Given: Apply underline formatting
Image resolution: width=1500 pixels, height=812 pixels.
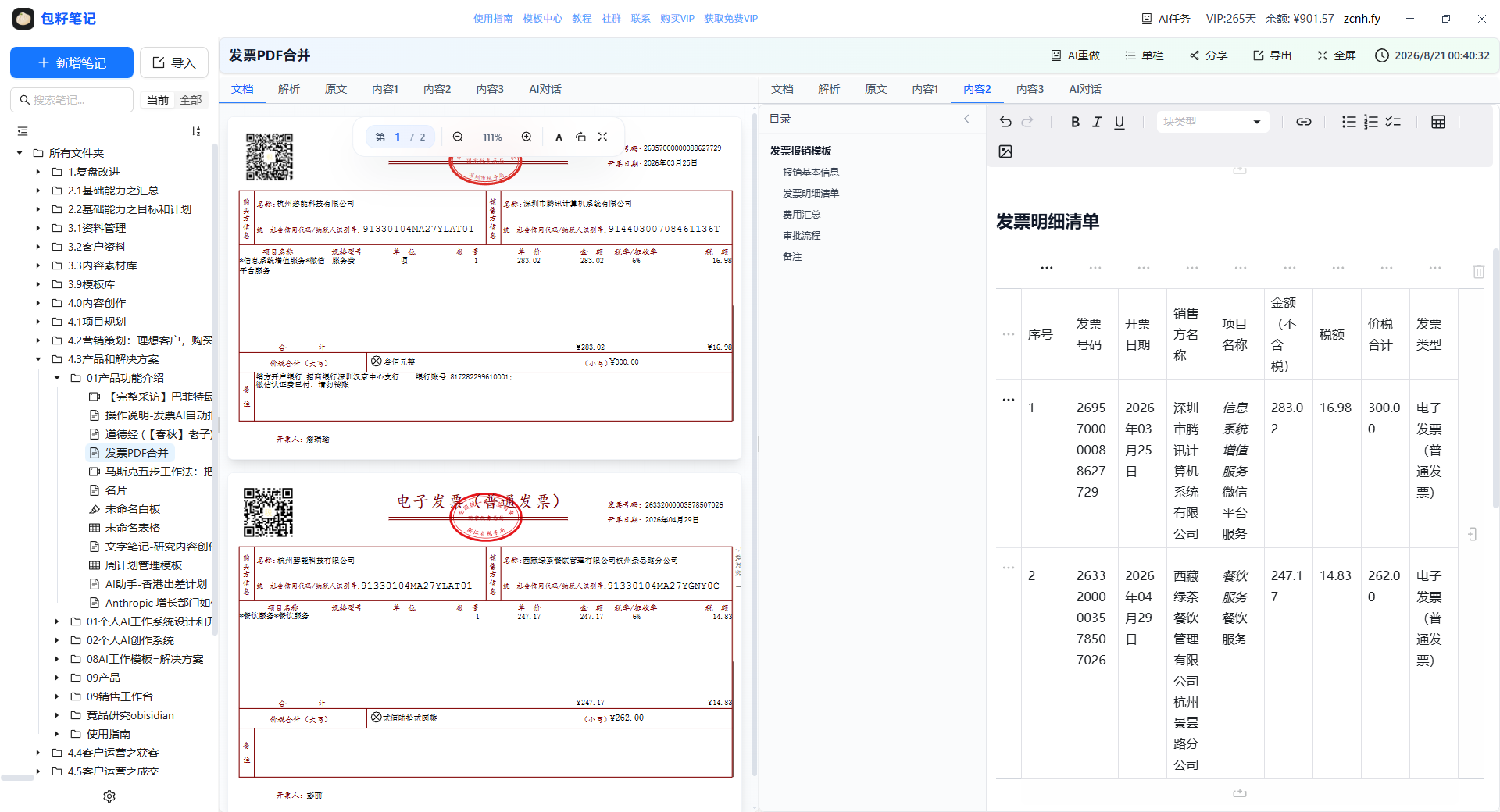Looking at the screenshot, I should point(1120,122).
